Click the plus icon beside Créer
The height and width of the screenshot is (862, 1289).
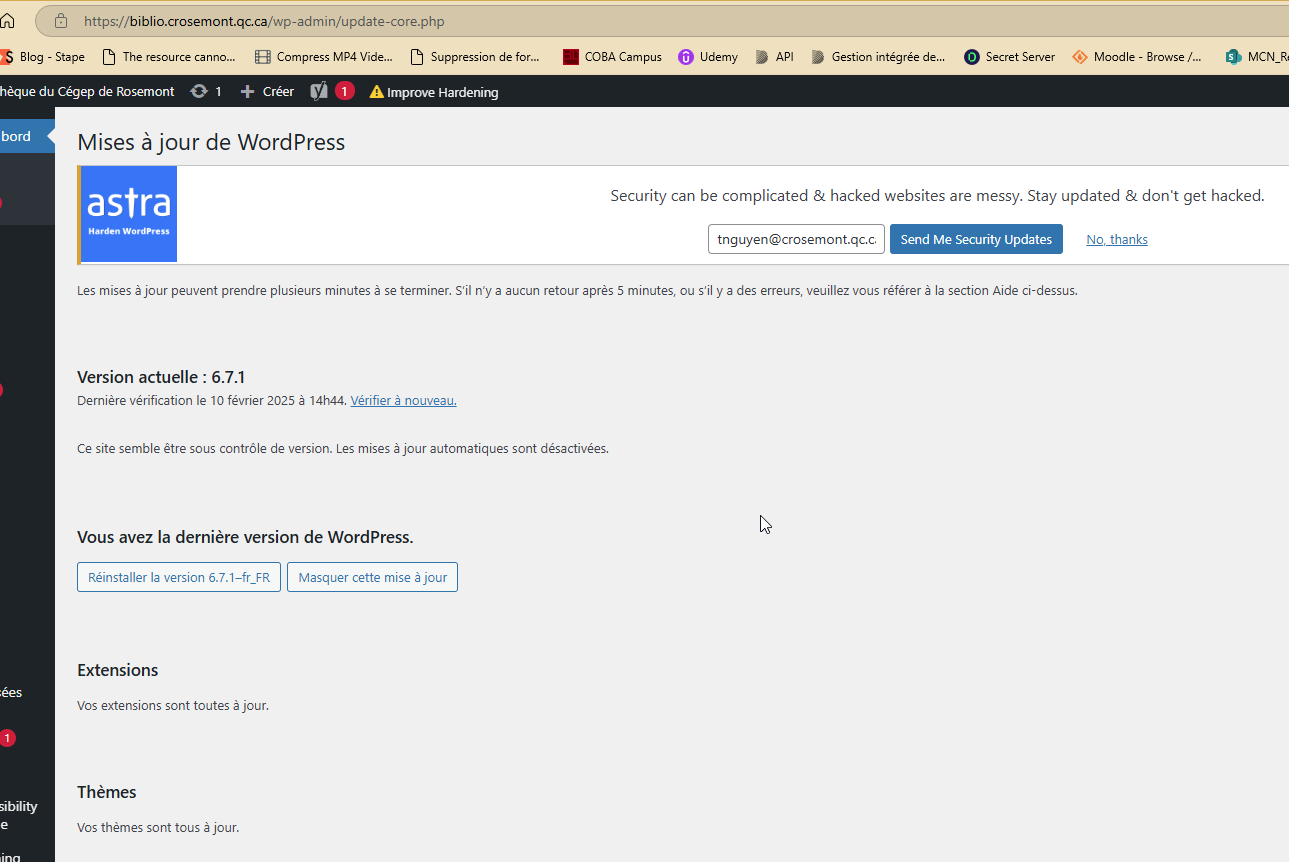coord(248,91)
